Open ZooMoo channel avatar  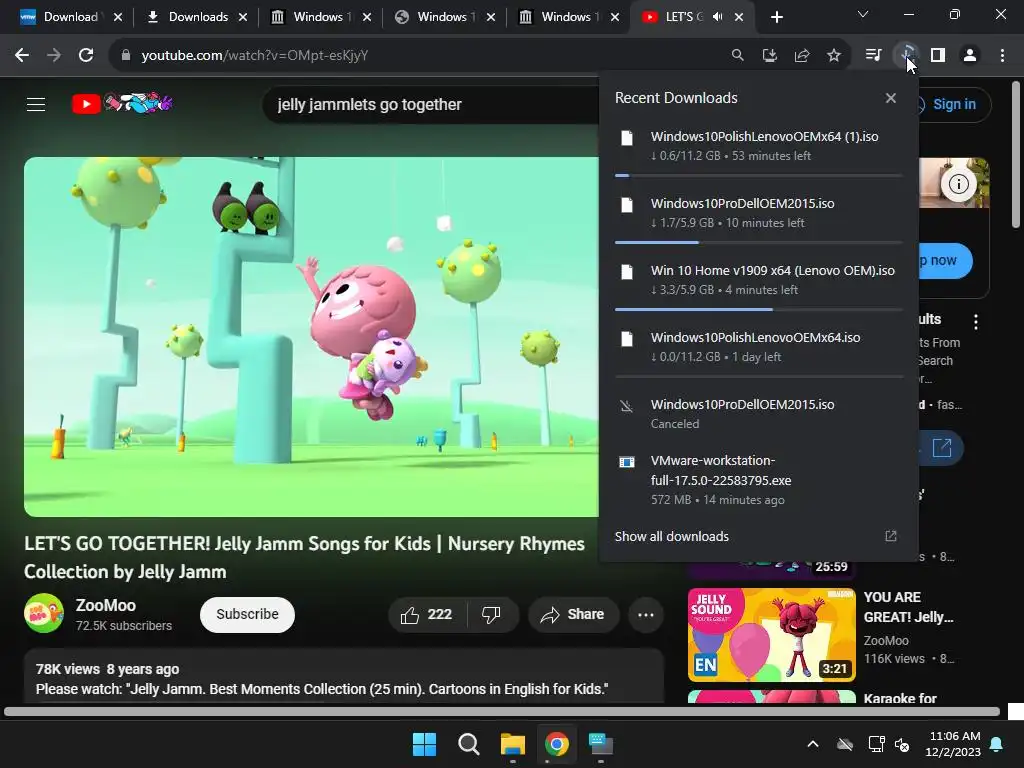click(44, 613)
